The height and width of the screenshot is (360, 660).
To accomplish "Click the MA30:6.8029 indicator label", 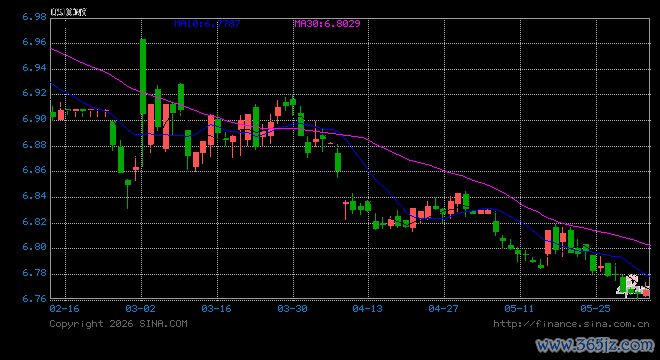I will (327, 24).
